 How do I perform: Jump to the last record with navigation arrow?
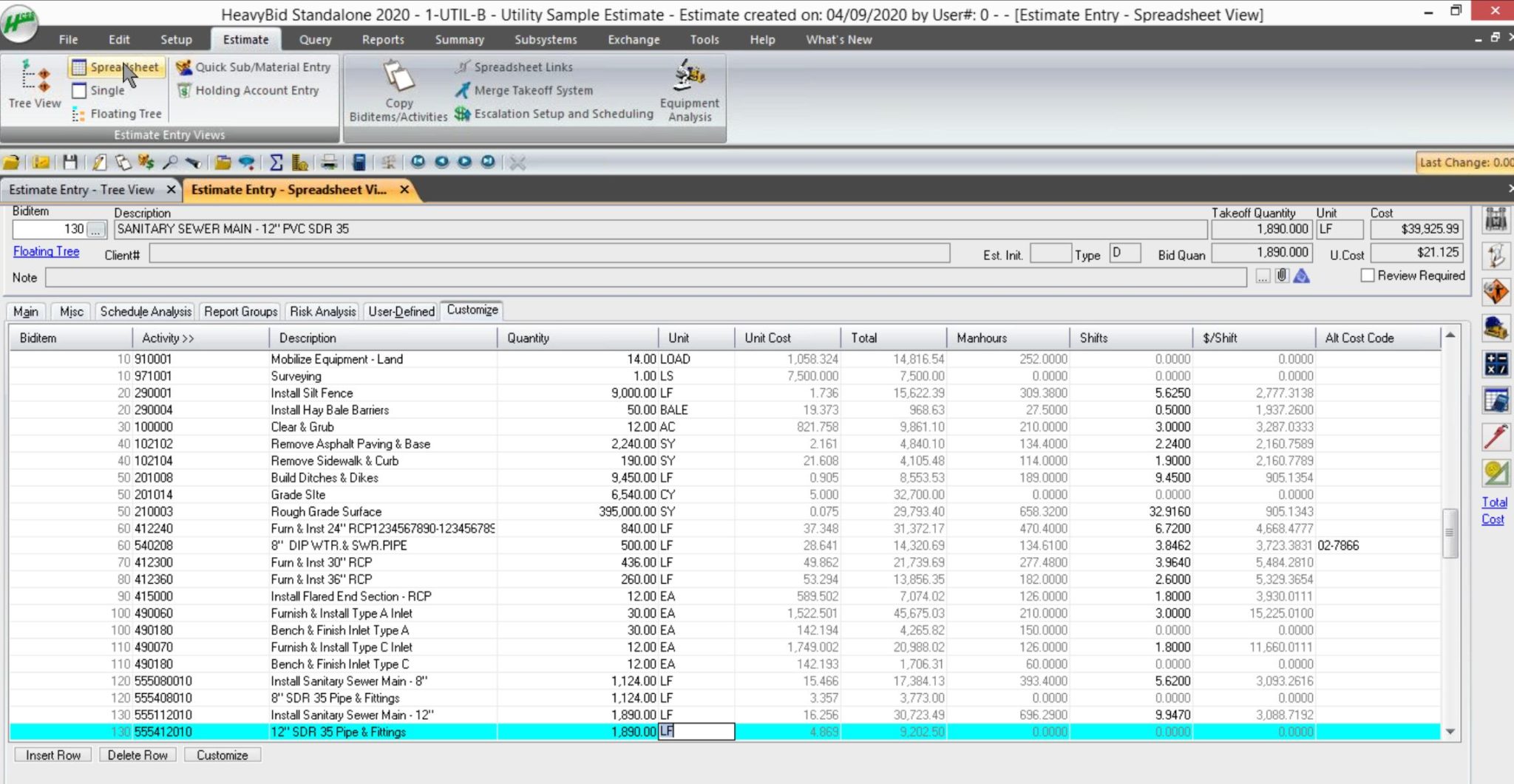pyautogui.click(x=487, y=163)
